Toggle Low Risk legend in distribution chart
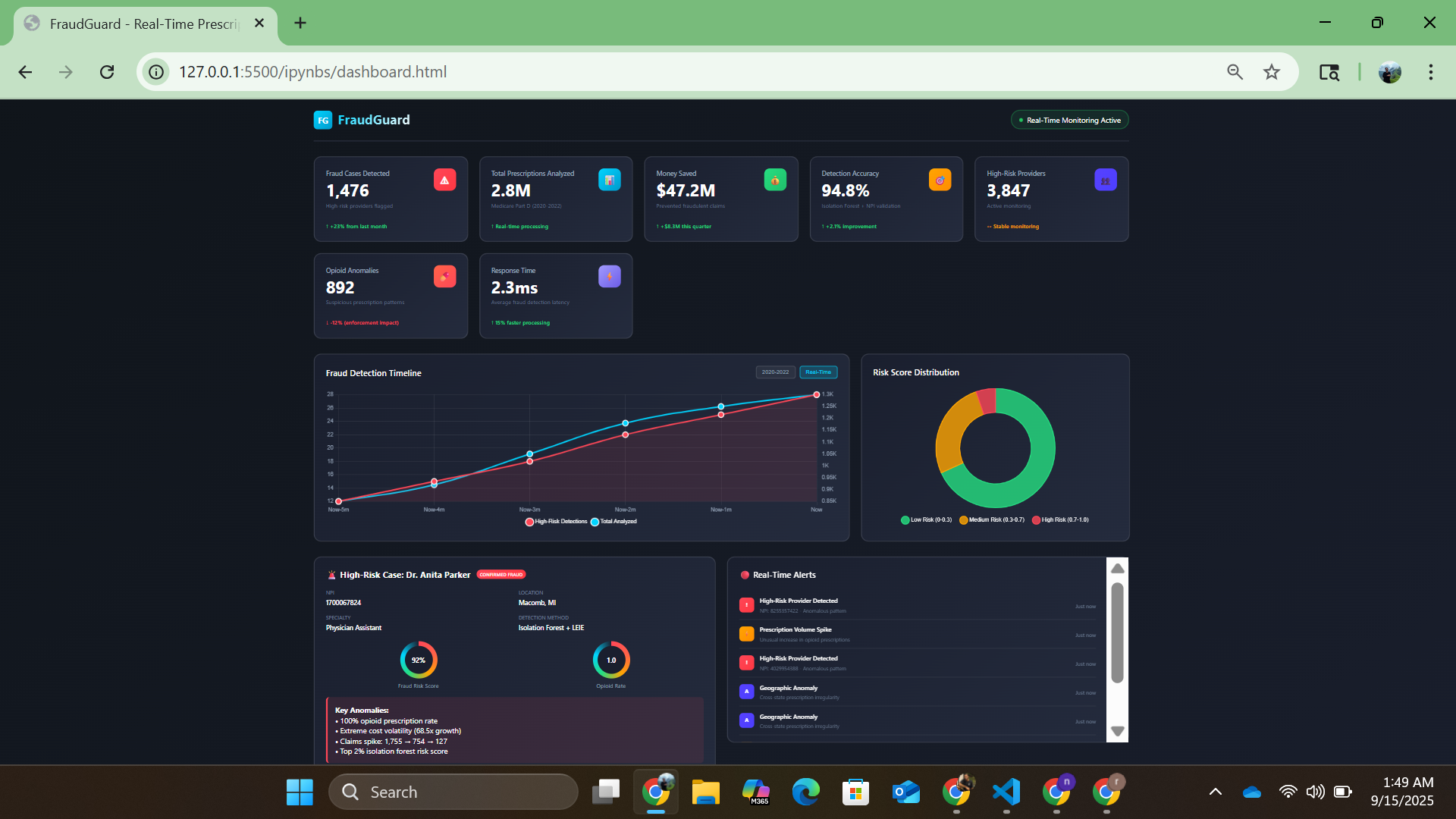Image resolution: width=1456 pixels, height=819 pixels. point(926,520)
